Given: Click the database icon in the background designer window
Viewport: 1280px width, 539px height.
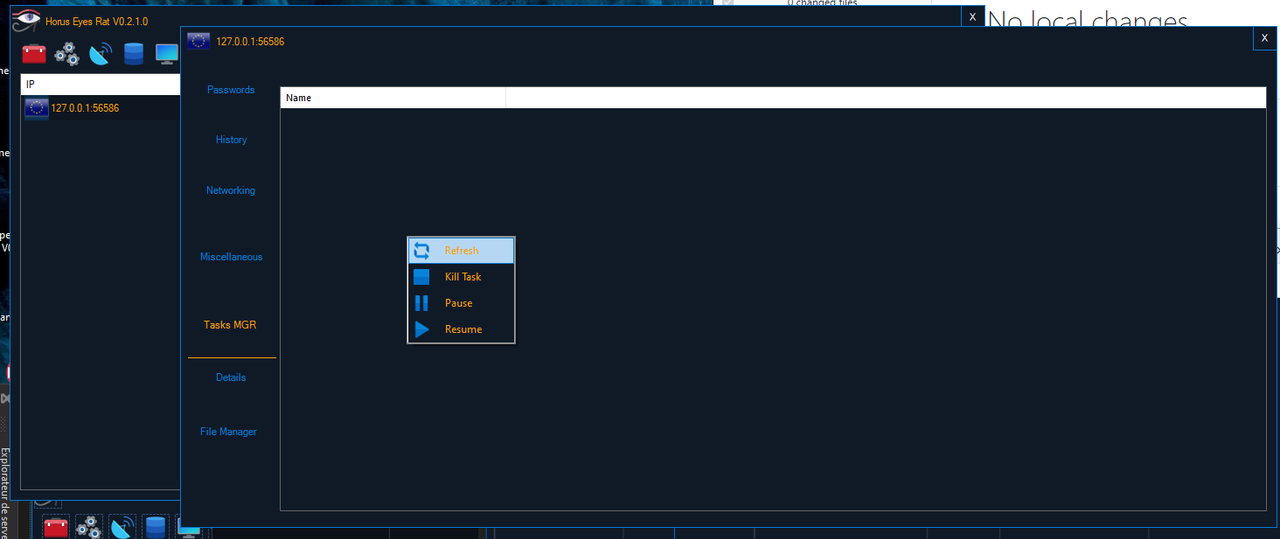Looking at the screenshot, I should (155, 527).
